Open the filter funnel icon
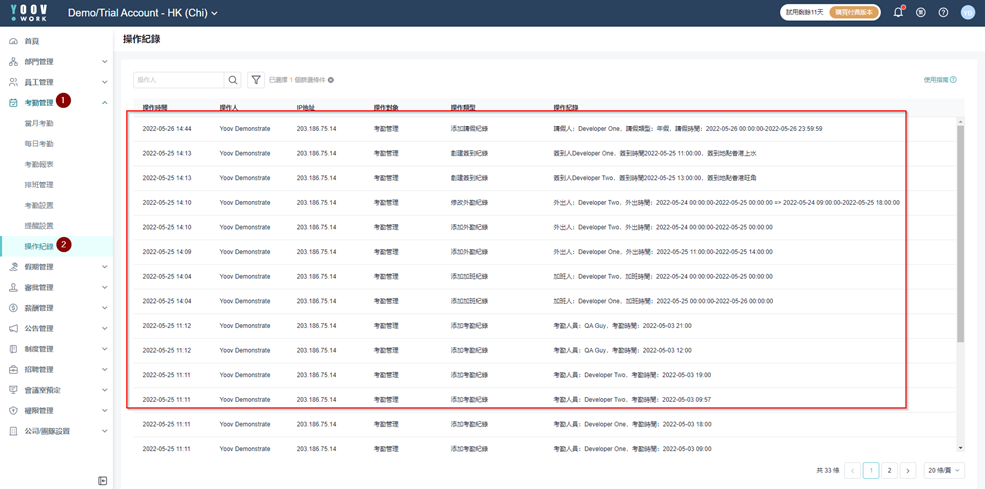 (x=256, y=80)
